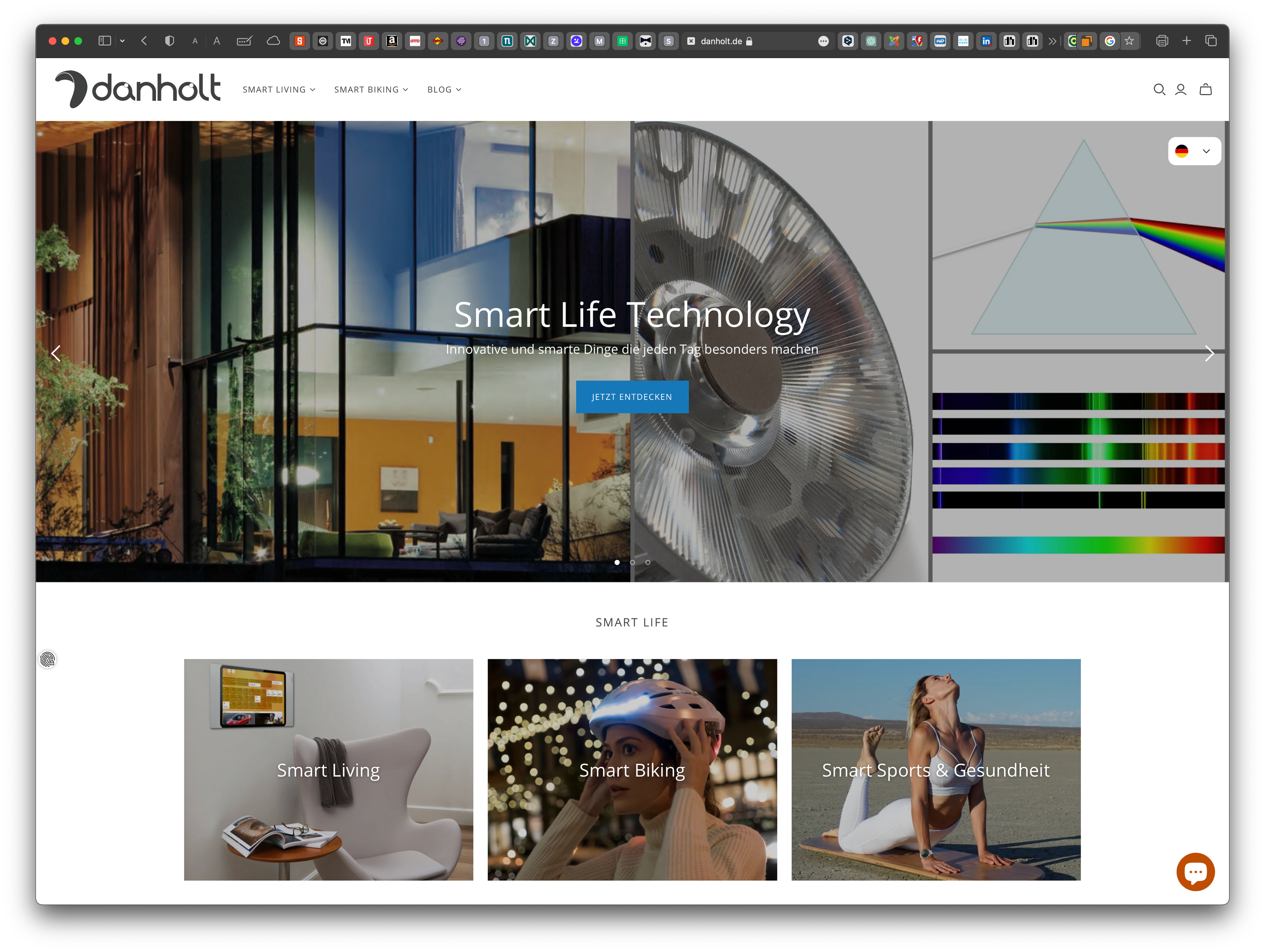
Task: Open the LinkedIn pinned tab
Action: 986,41
